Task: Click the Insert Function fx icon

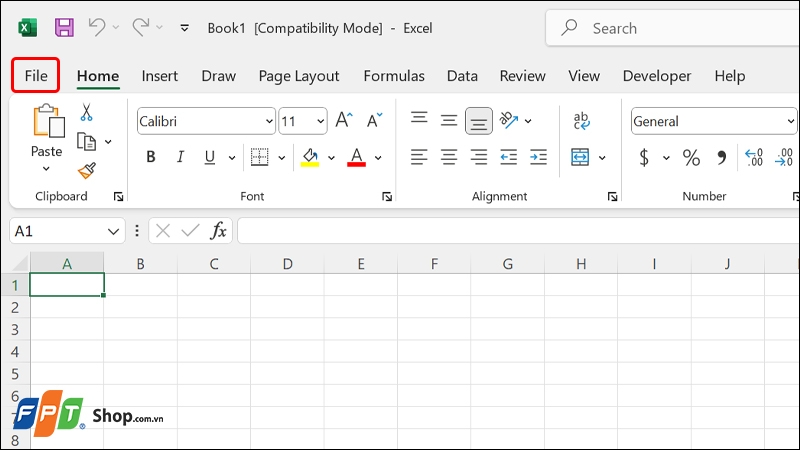Action: (218, 231)
